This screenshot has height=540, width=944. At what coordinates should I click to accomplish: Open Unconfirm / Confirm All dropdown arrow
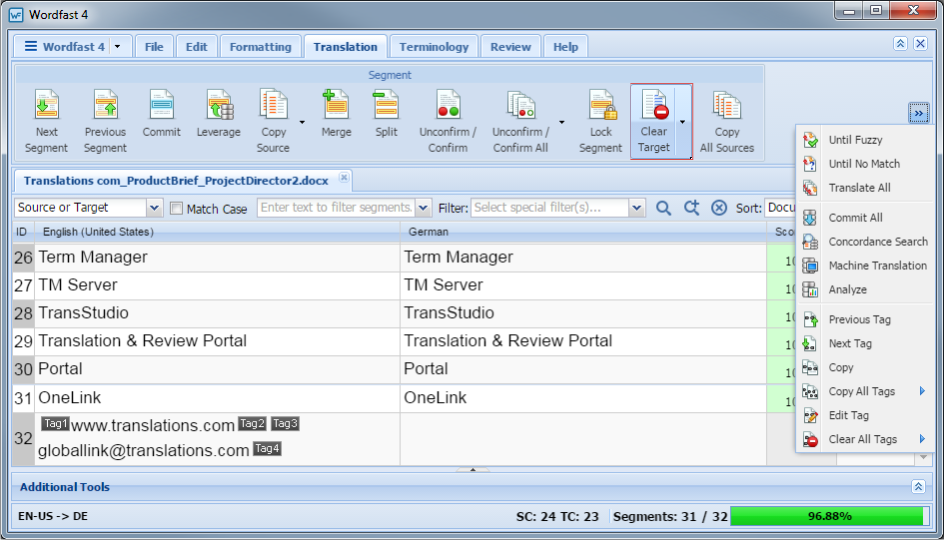point(562,122)
